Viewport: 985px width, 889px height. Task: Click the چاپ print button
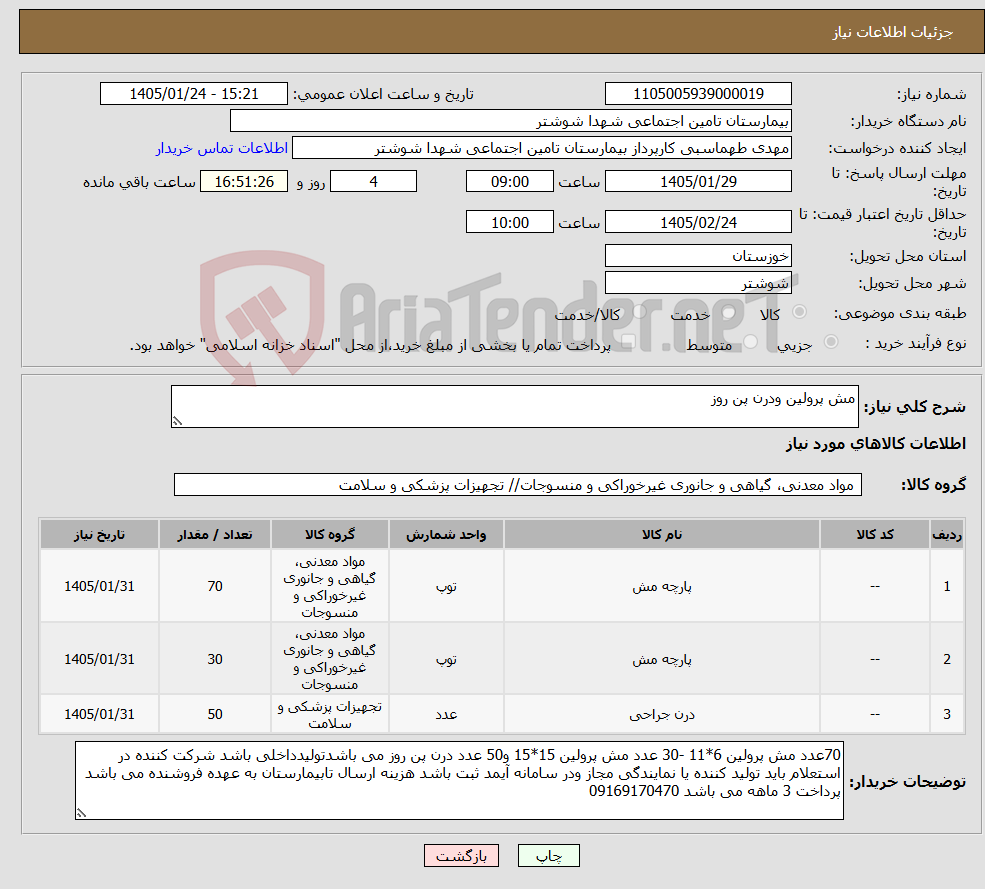(x=548, y=856)
